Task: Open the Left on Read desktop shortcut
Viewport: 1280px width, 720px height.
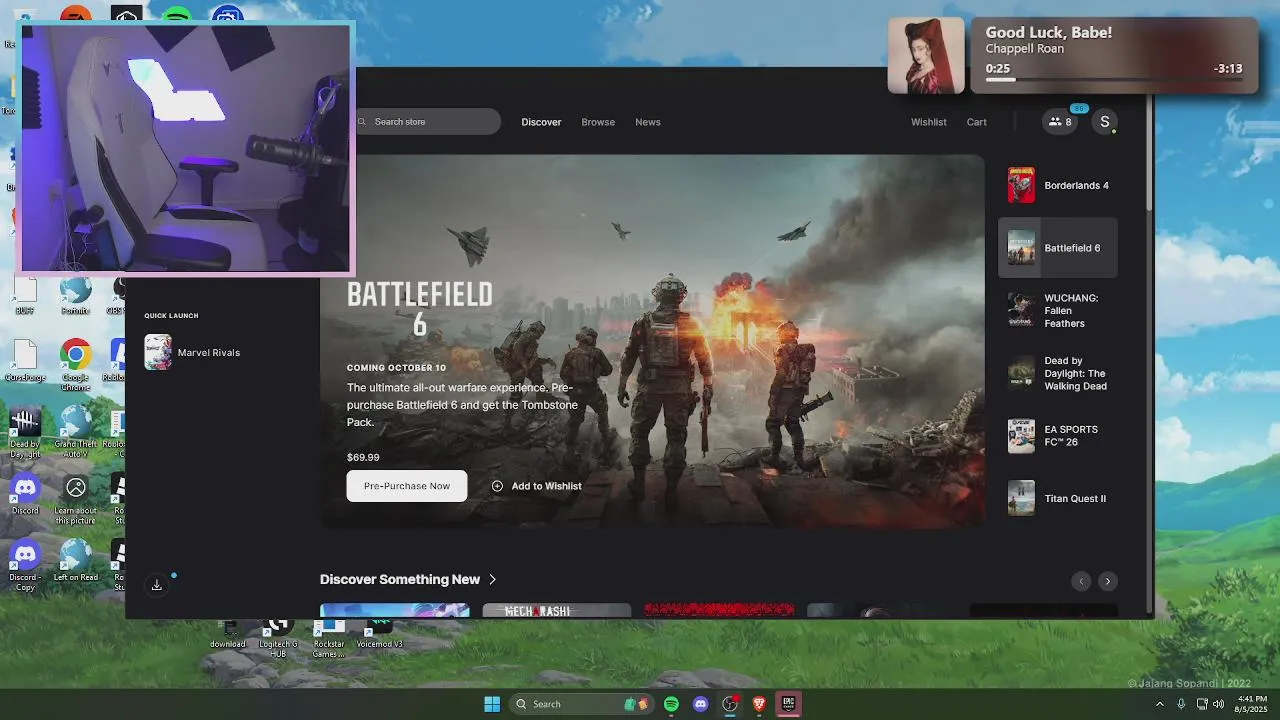Action: point(75,561)
